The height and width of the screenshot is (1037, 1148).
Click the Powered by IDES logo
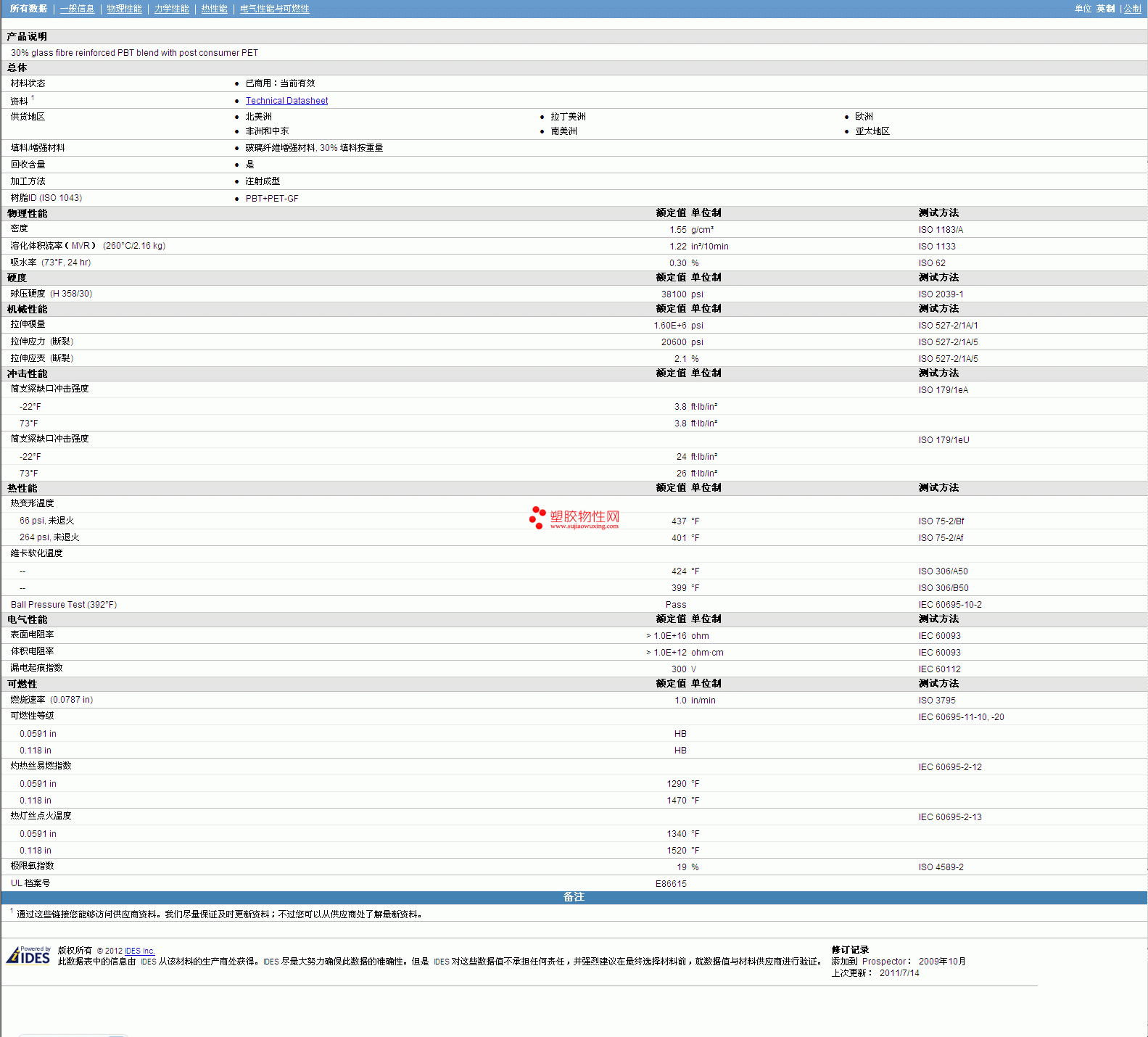tap(28, 956)
